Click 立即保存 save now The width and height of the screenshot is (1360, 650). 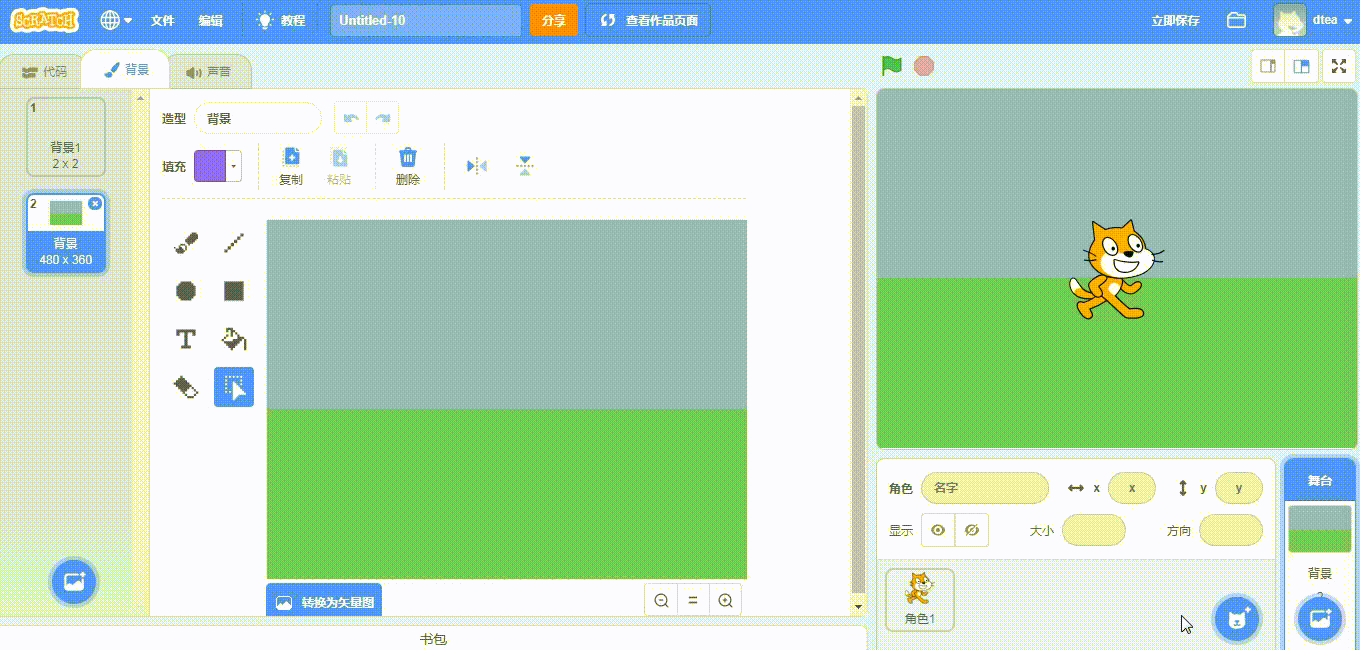[1175, 20]
